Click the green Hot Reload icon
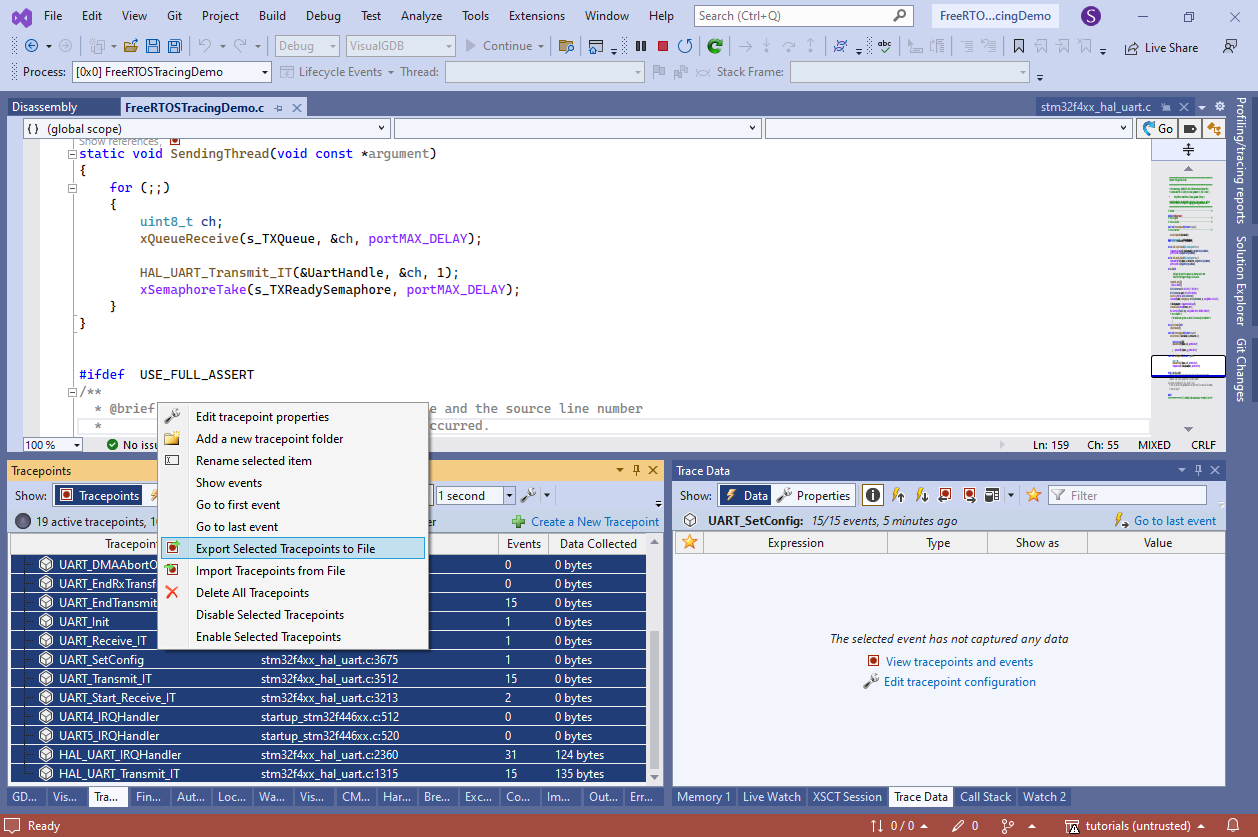The height and width of the screenshot is (837, 1258). tap(715, 46)
